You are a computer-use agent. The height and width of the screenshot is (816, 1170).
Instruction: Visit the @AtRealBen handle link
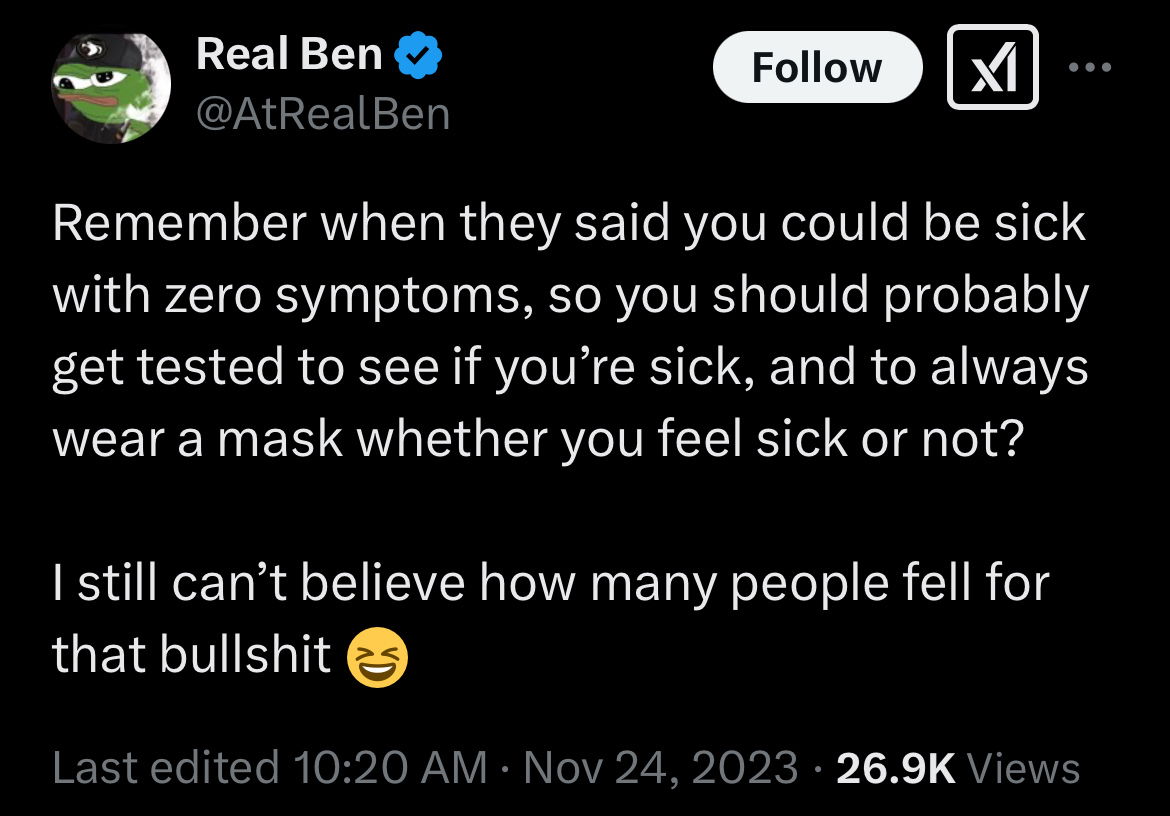point(323,114)
